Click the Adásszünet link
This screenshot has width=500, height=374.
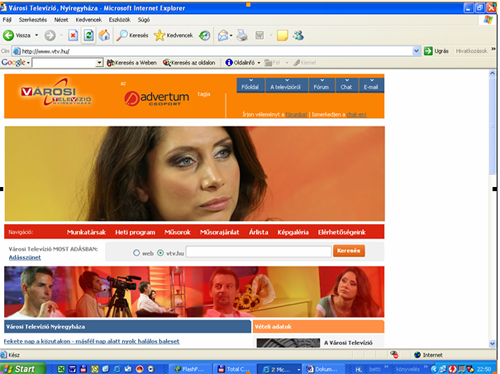[25, 257]
